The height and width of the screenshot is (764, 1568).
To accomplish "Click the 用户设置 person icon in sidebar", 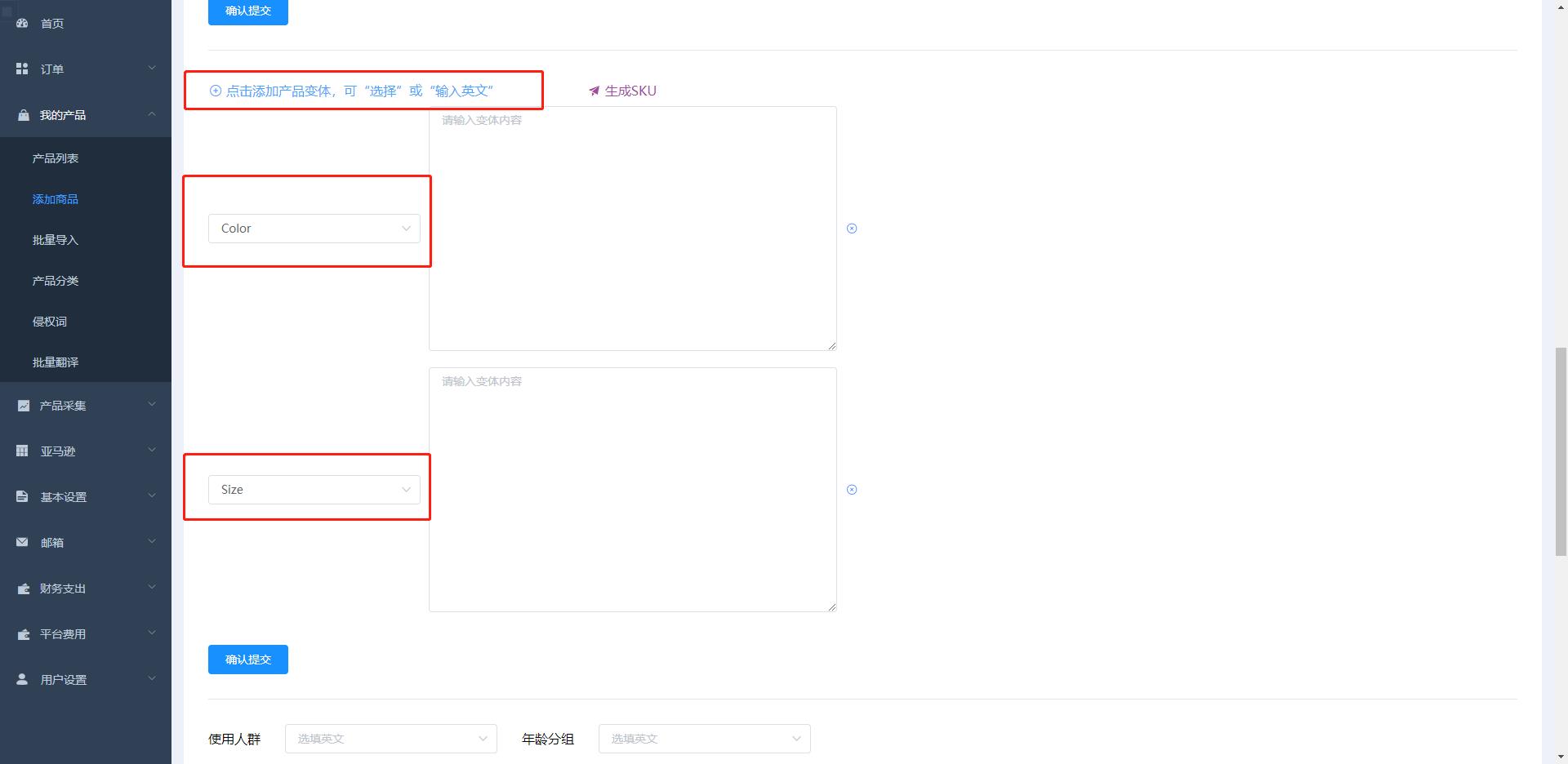I will [x=22, y=680].
